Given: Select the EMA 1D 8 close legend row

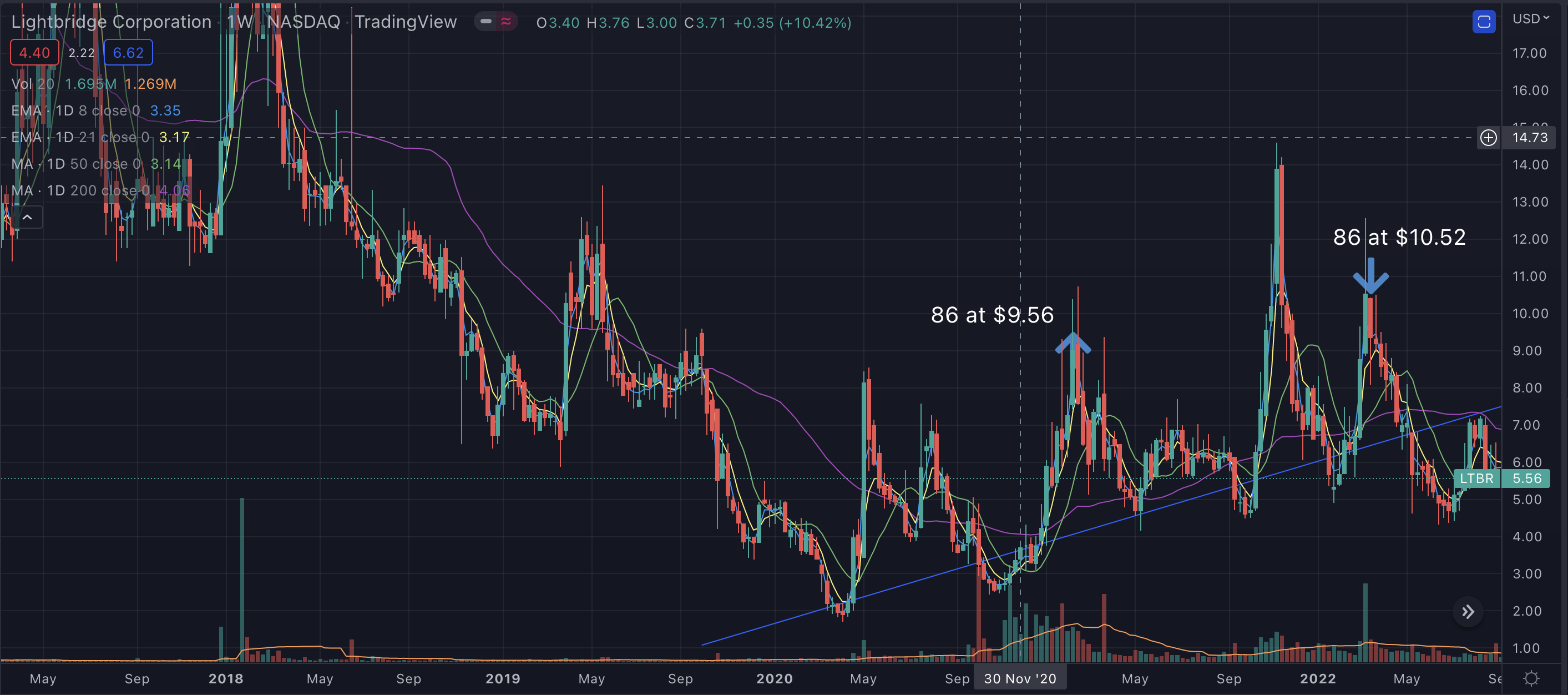Looking at the screenshot, I should [x=96, y=111].
